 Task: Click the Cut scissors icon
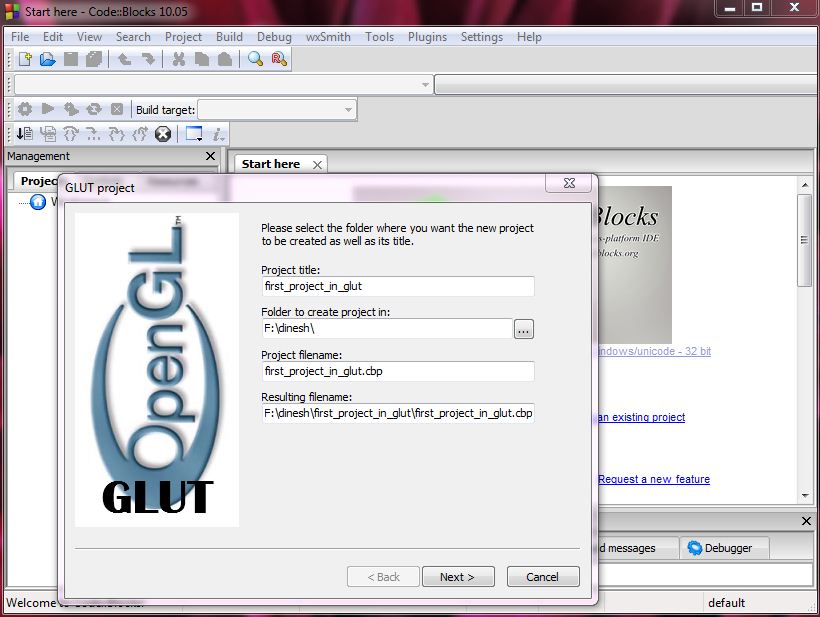coord(179,59)
